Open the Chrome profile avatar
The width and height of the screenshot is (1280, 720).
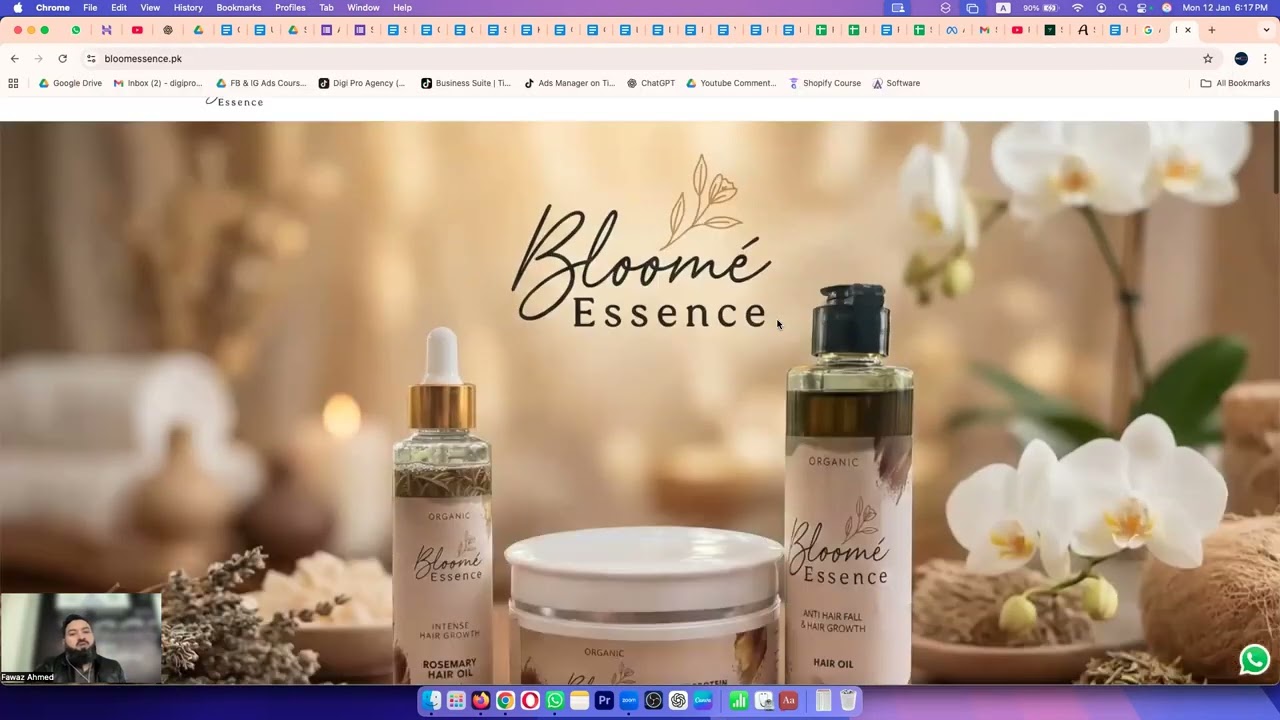click(1241, 59)
